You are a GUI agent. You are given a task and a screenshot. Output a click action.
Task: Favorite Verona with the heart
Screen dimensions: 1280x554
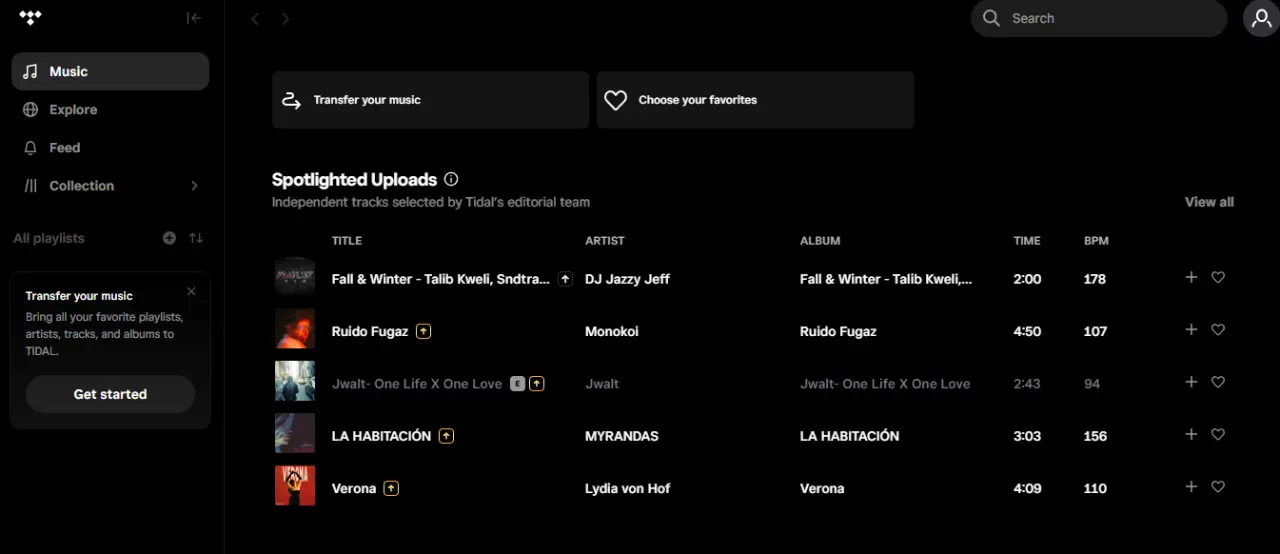pos(1218,487)
